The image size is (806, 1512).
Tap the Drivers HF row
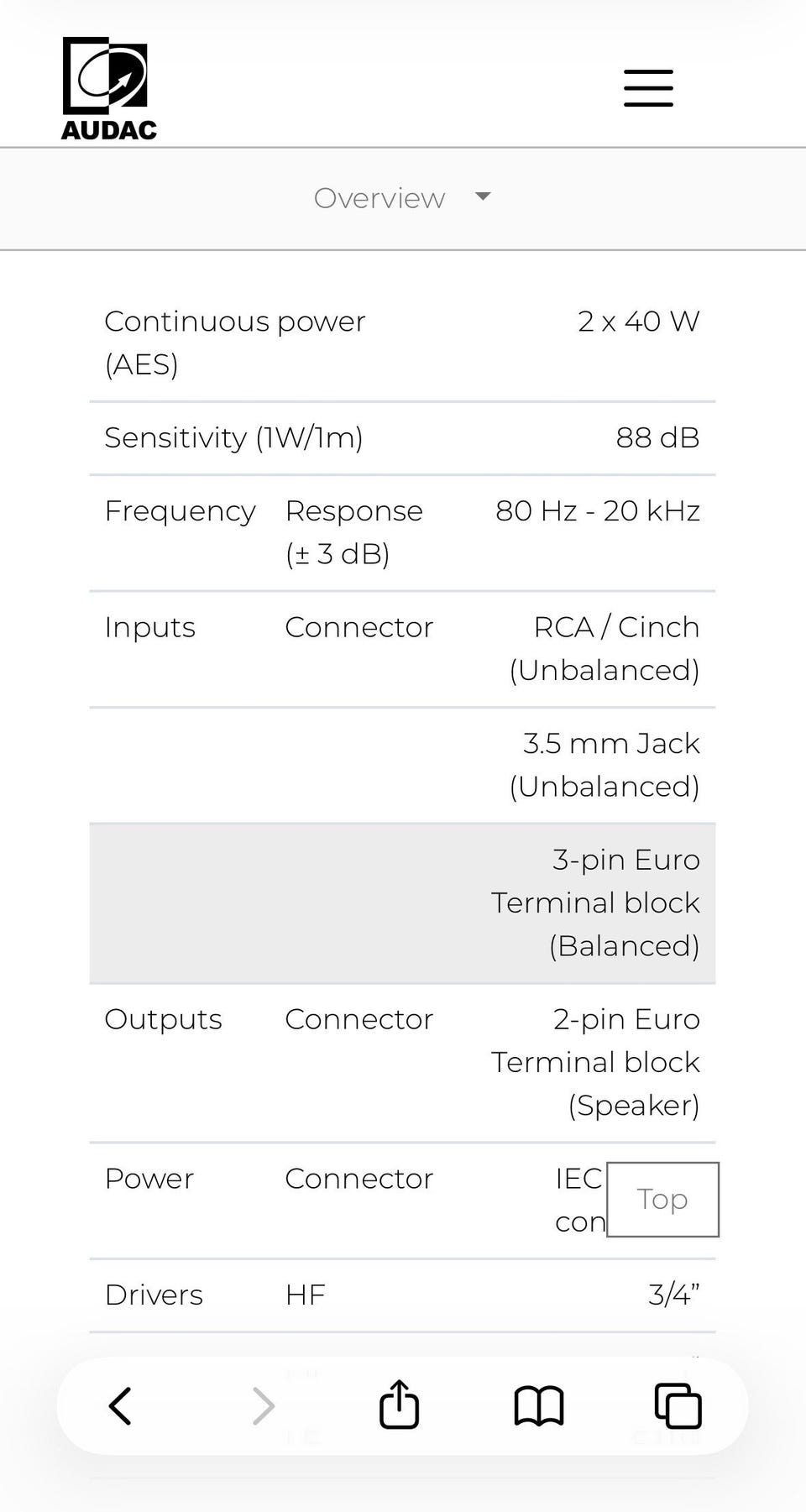click(402, 1295)
